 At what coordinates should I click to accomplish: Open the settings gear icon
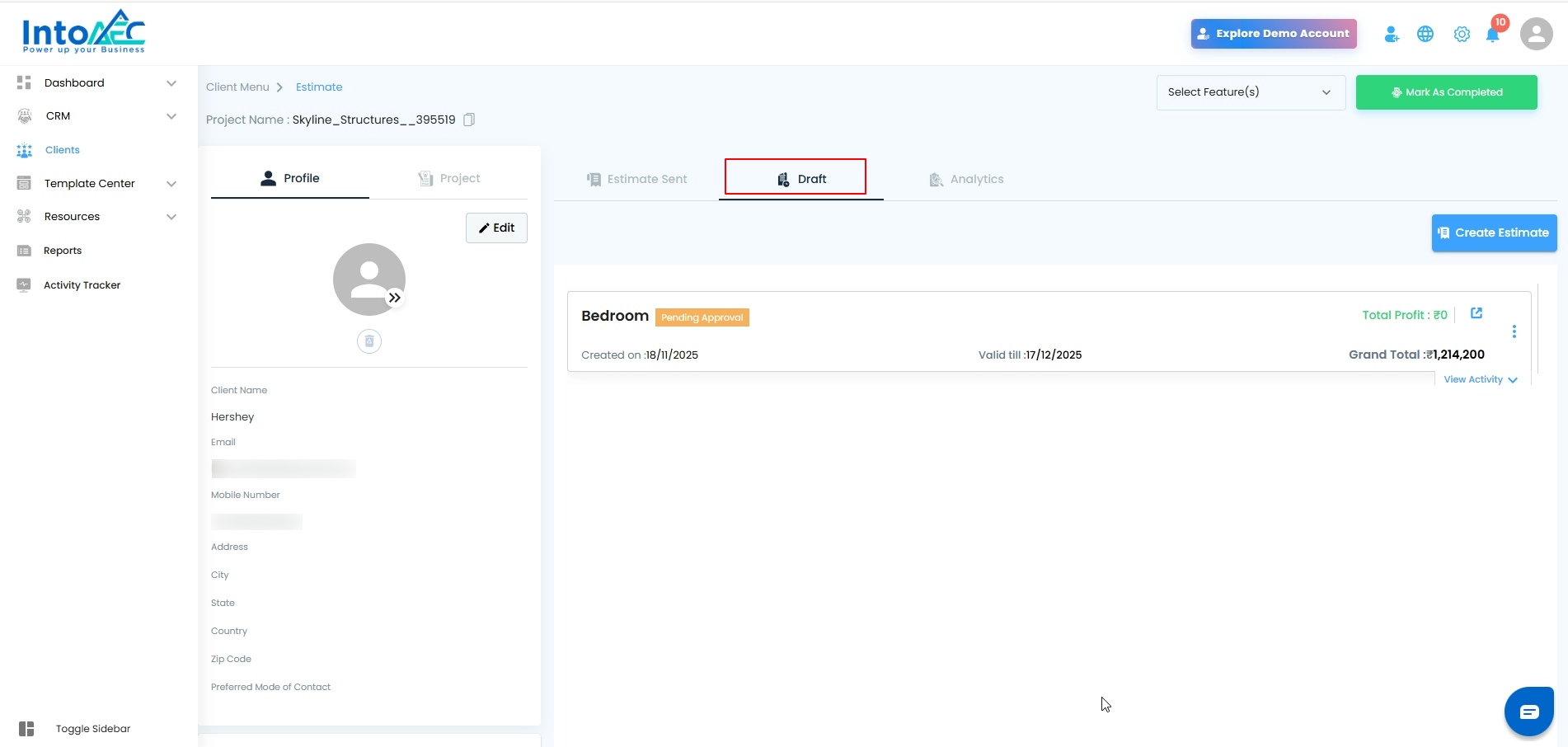pyautogui.click(x=1462, y=34)
